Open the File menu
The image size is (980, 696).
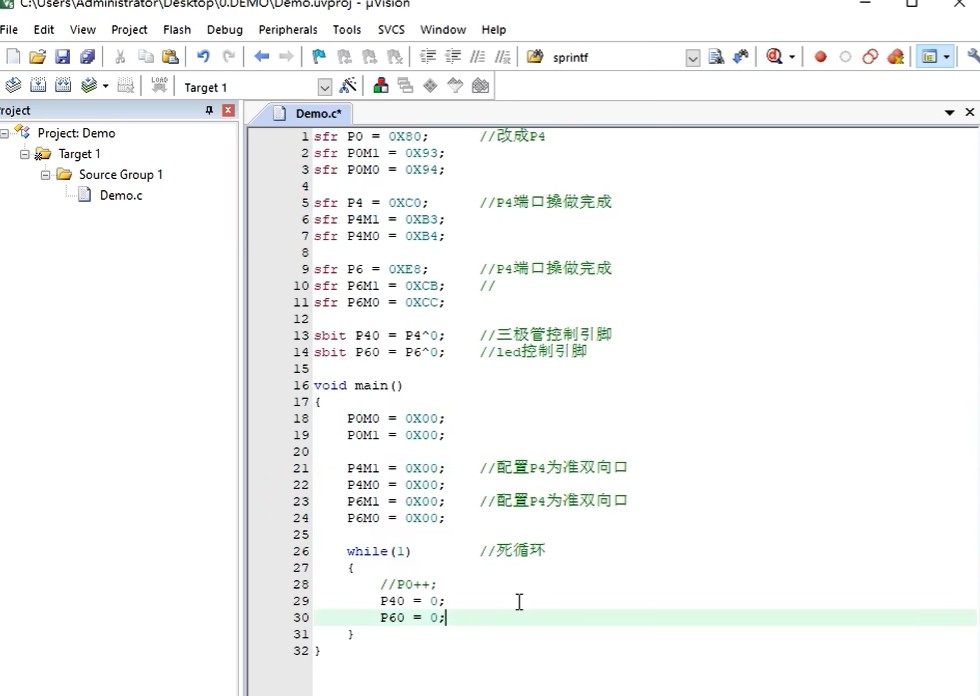click(9, 29)
